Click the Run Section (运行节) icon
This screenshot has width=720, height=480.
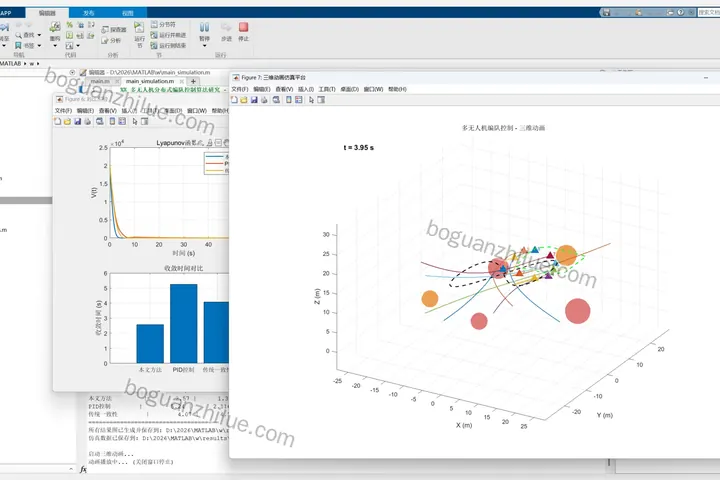(139, 27)
